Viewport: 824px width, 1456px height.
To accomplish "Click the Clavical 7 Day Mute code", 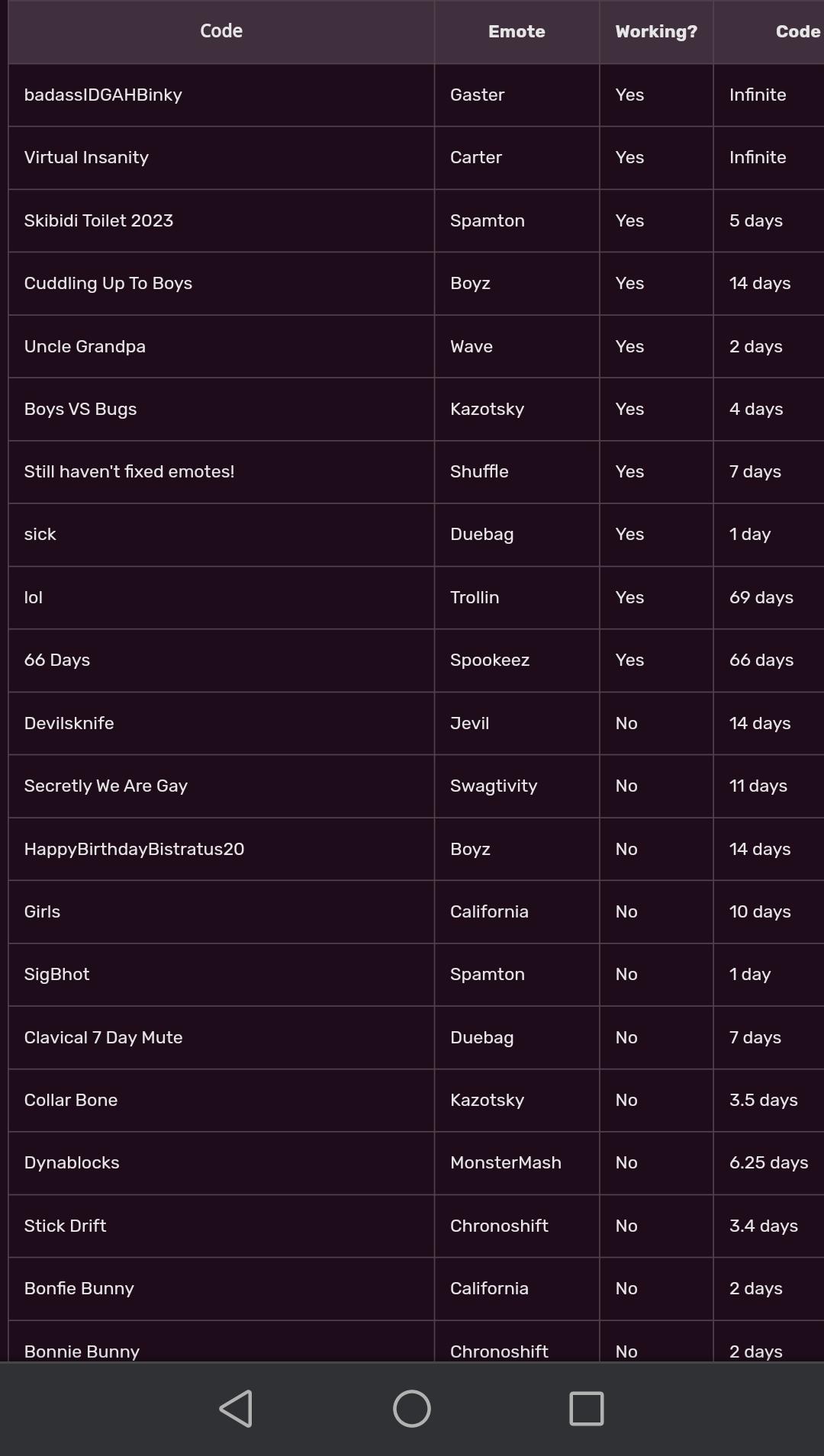I will tap(103, 1037).
